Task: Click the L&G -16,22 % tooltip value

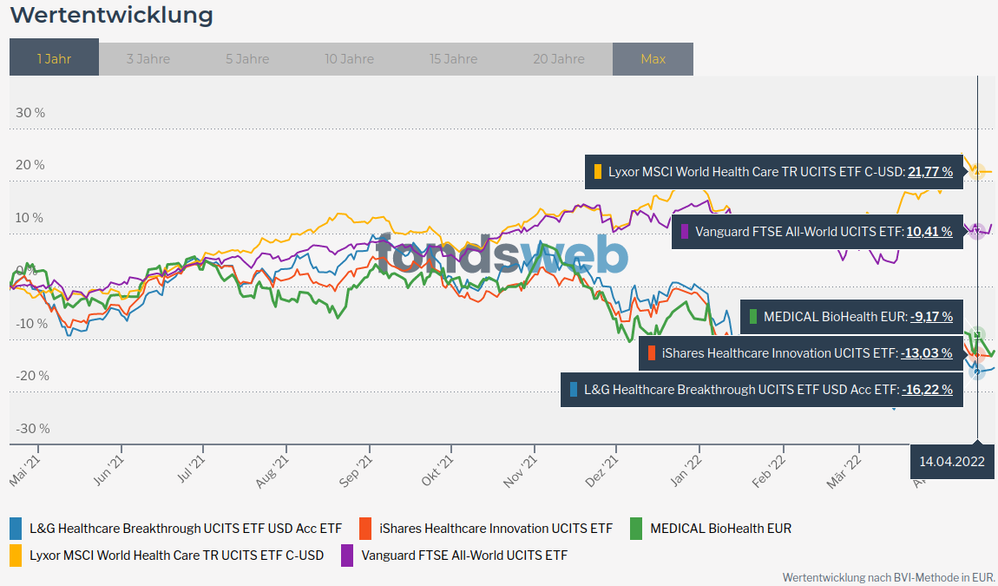Action: pyautogui.click(x=927, y=390)
